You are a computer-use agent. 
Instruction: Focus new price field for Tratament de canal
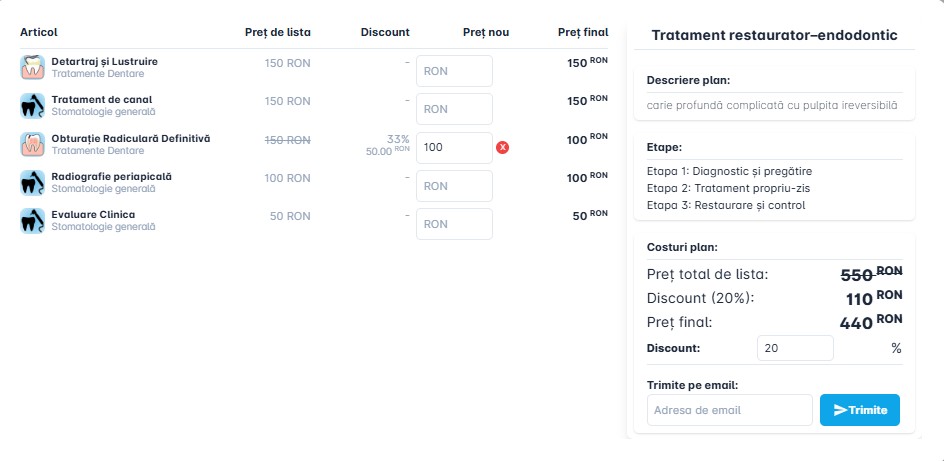tap(454, 109)
